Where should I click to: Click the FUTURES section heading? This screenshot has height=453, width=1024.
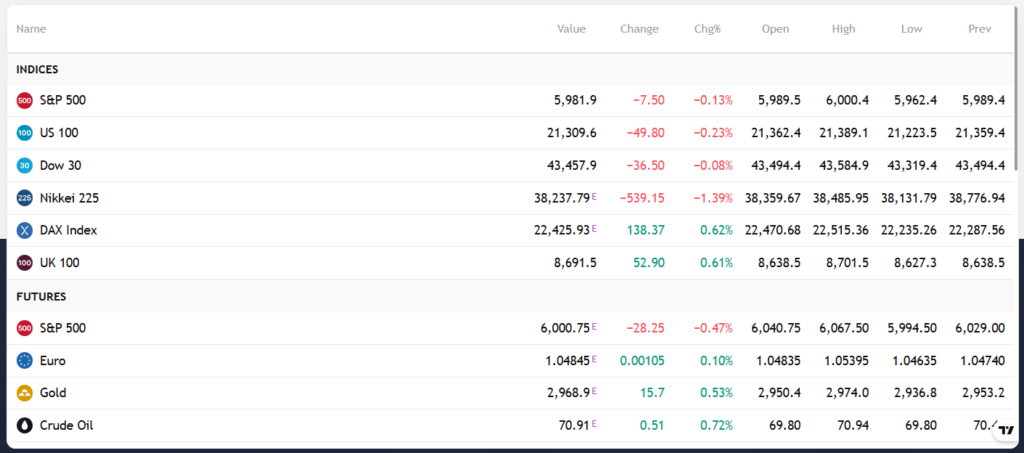point(41,296)
